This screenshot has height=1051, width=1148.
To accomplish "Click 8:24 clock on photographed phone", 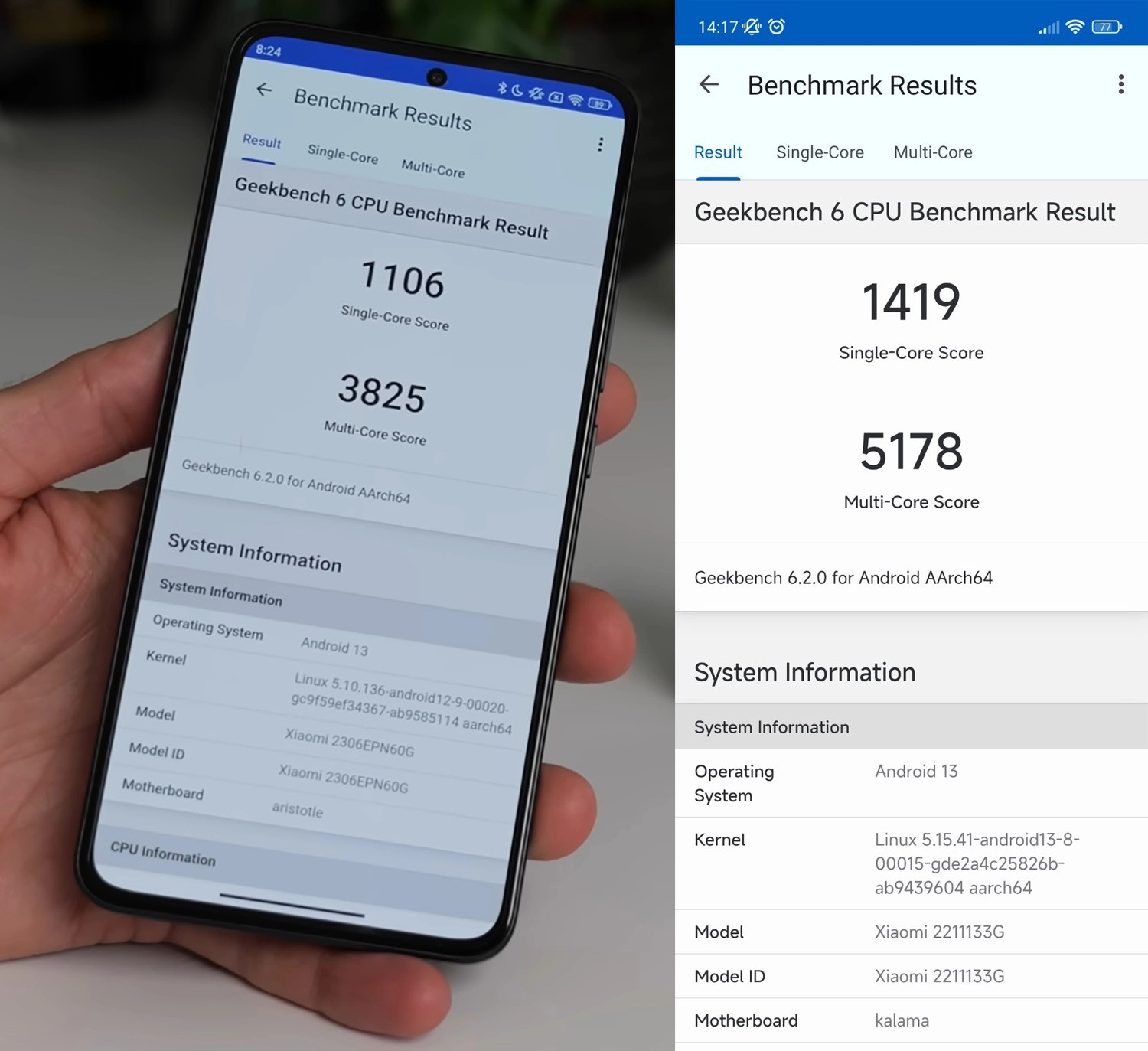I will [x=269, y=51].
